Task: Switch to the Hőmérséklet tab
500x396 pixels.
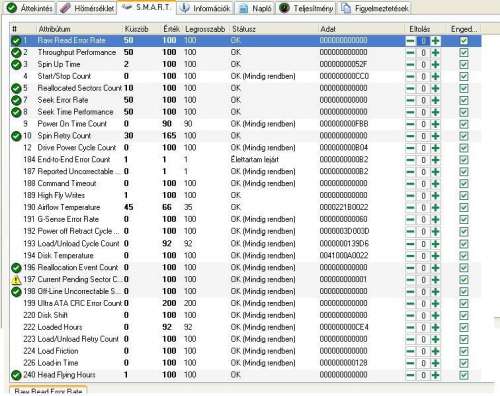Action: pyautogui.click(x=87, y=8)
